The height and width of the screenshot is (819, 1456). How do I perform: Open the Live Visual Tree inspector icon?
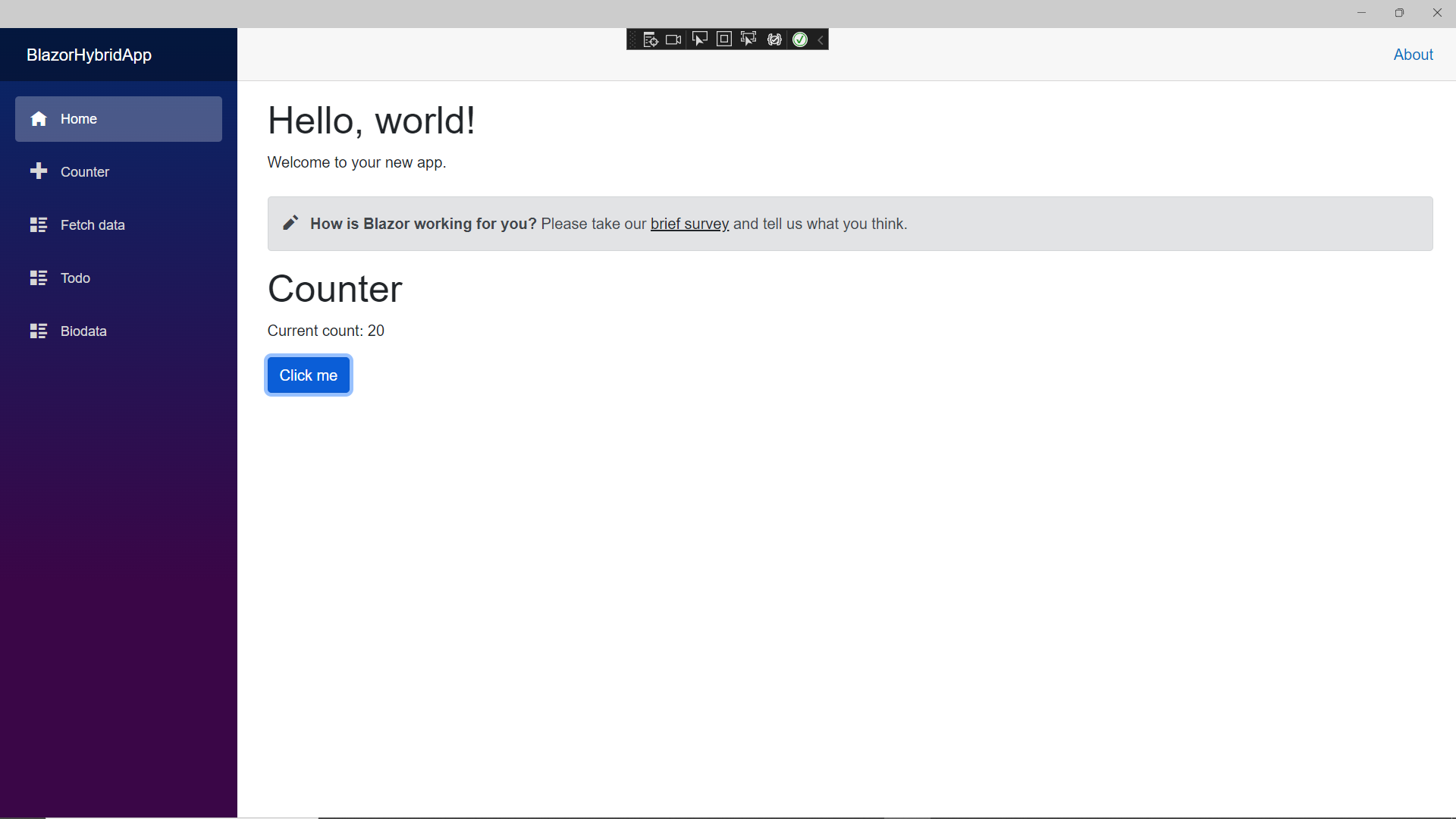tap(651, 39)
